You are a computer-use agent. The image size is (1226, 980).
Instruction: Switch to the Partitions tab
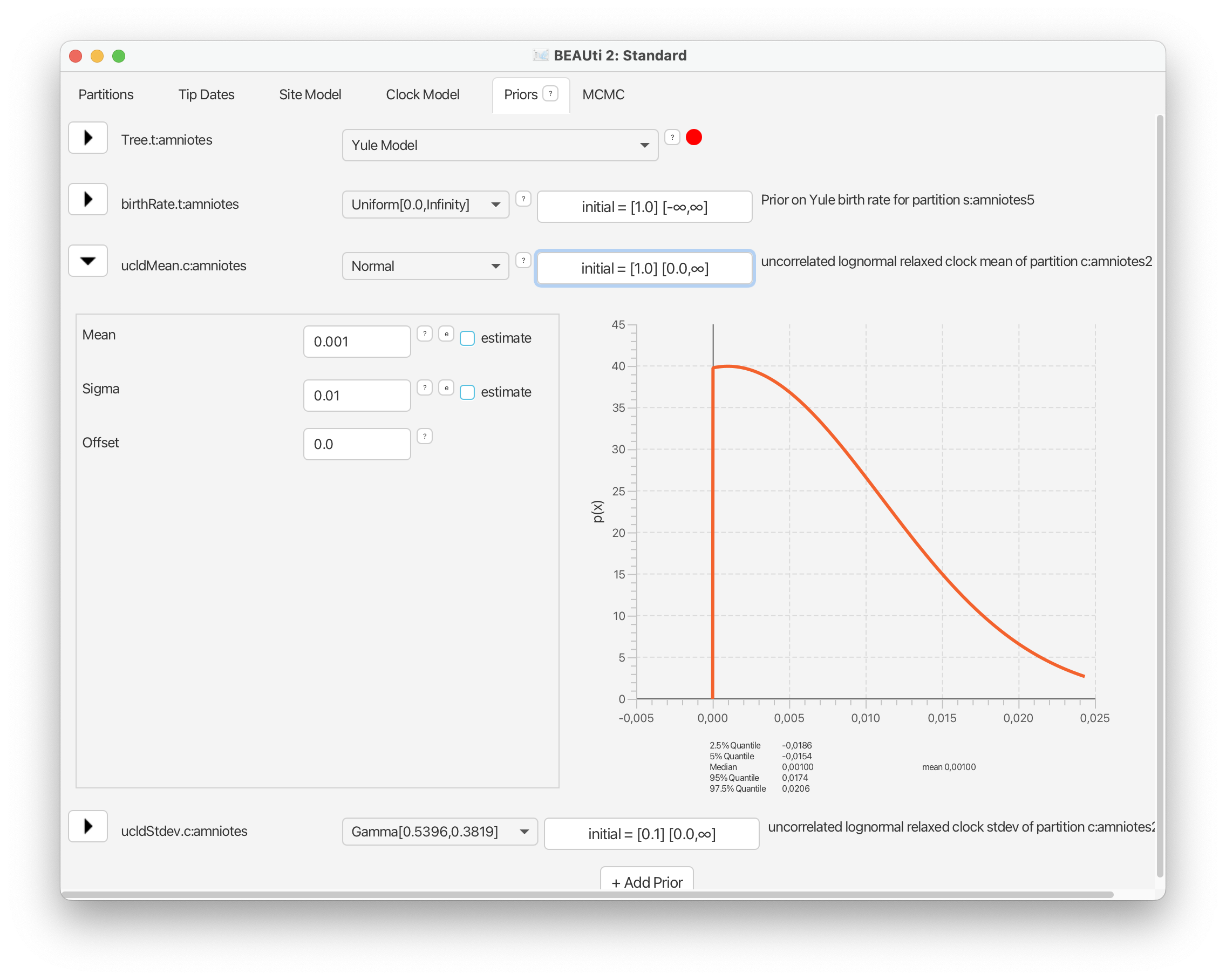pos(106,94)
